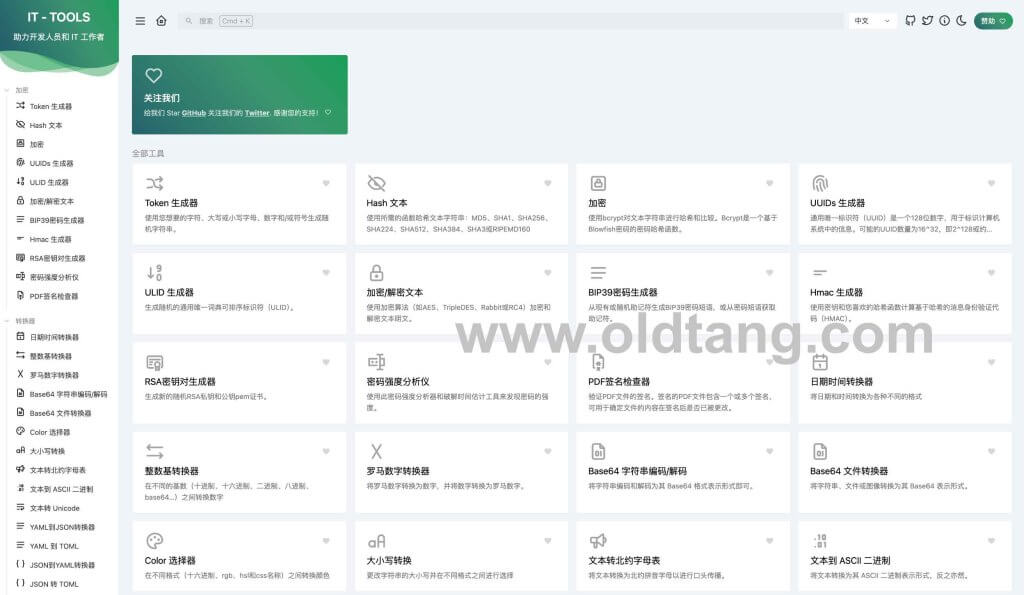Open the GitHub link in the 关注我们 banner
The height and width of the screenshot is (595, 1024).
point(194,113)
